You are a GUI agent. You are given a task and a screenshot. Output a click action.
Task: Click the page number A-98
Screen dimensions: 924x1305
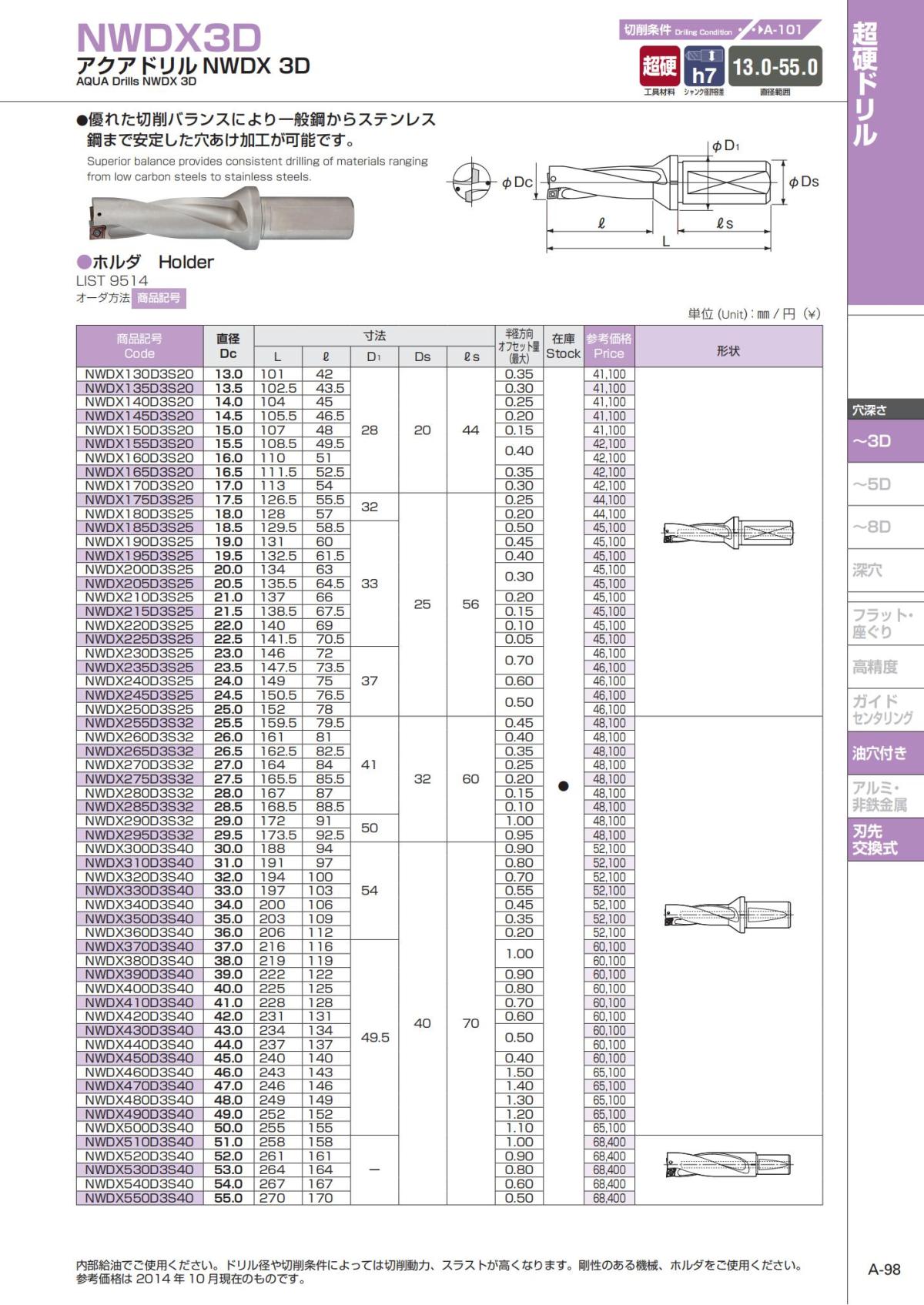[884, 1270]
